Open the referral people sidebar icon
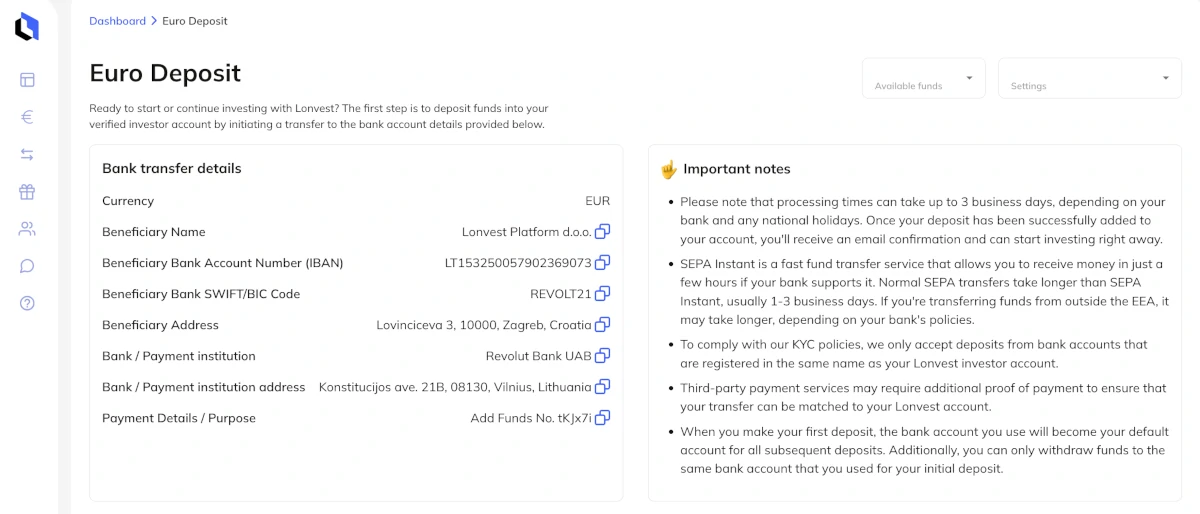The height and width of the screenshot is (514, 1200). coord(27,229)
